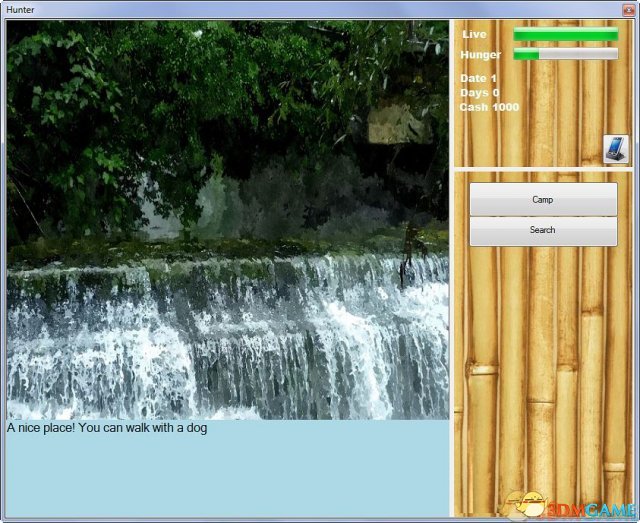Screen dimensions: 640x523
Task: Click the Date 1 label
Action: point(478,78)
